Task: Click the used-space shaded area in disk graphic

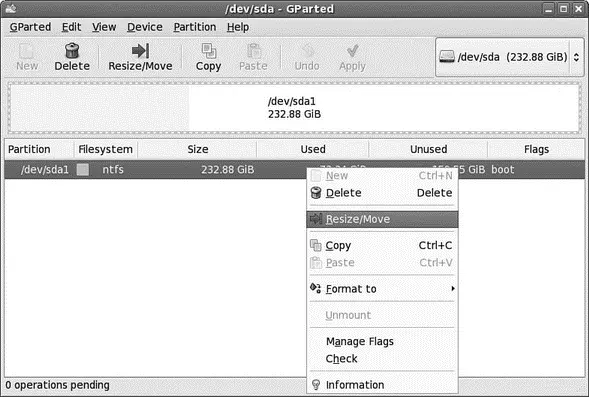Action: pos(100,108)
